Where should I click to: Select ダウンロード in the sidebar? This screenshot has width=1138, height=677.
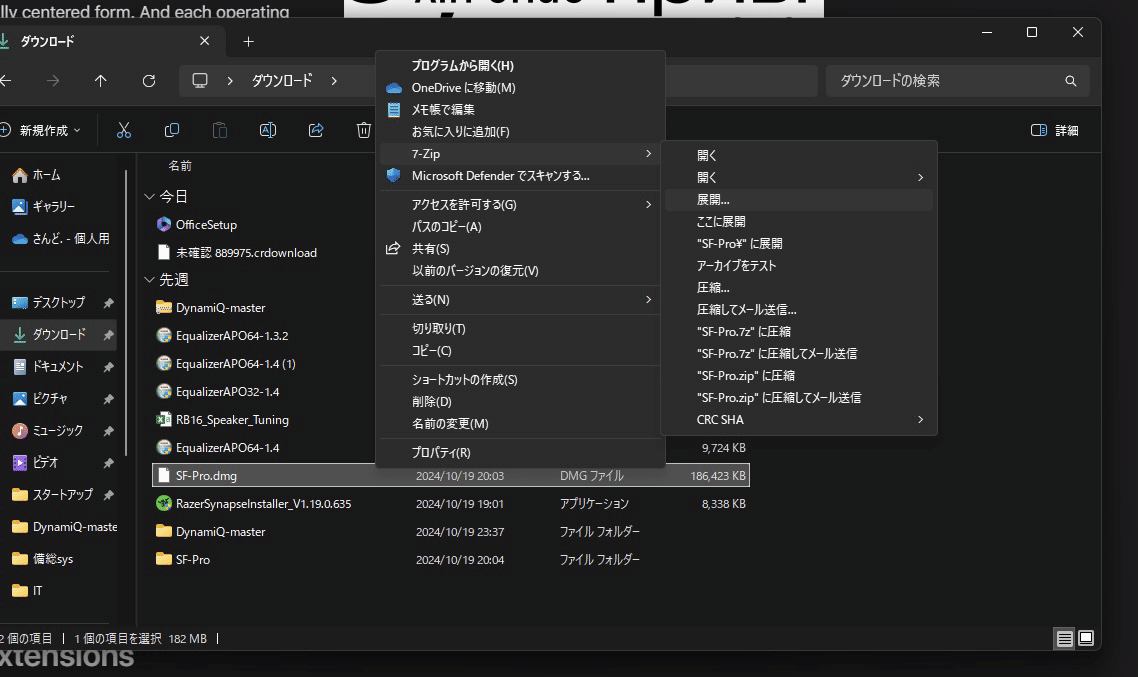tap(58, 335)
